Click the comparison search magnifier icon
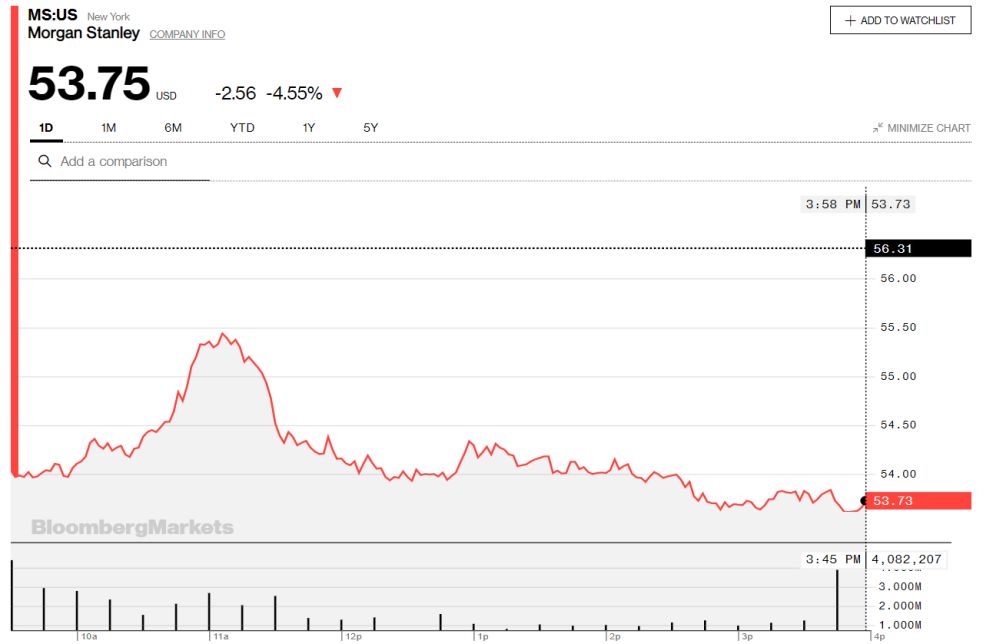This screenshot has width=1000, height=644. [x=45, y=161]
